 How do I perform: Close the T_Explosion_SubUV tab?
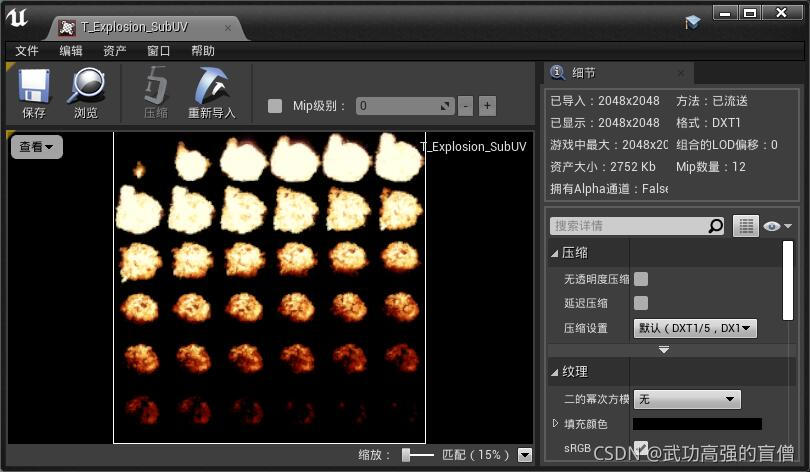(228, 28)
